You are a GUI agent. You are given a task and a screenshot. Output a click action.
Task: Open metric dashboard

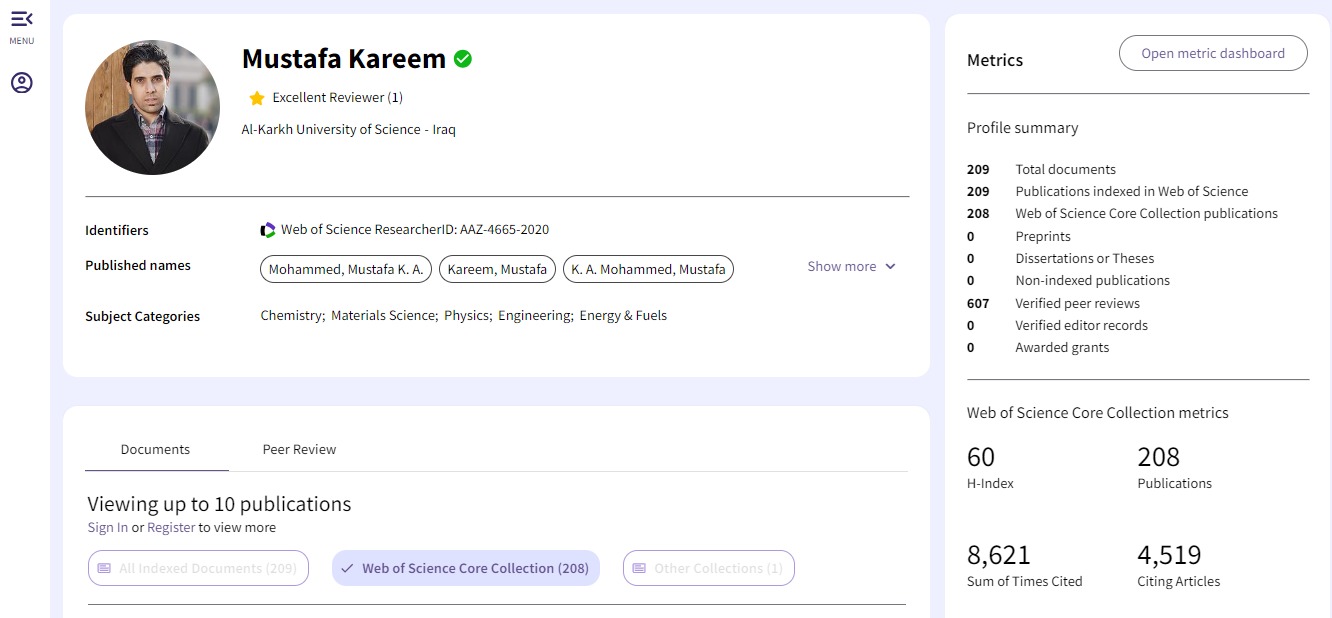point(1213,54)
